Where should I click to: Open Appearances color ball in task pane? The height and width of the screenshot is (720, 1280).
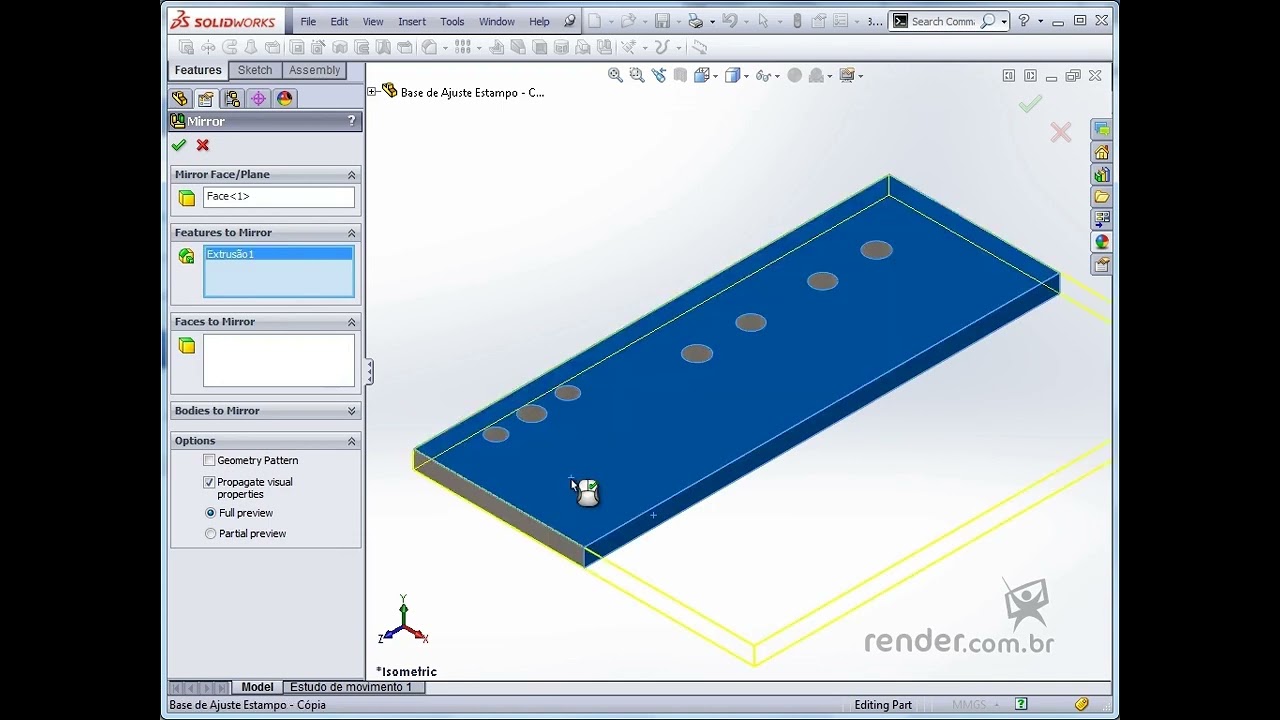coord(1102,242)
